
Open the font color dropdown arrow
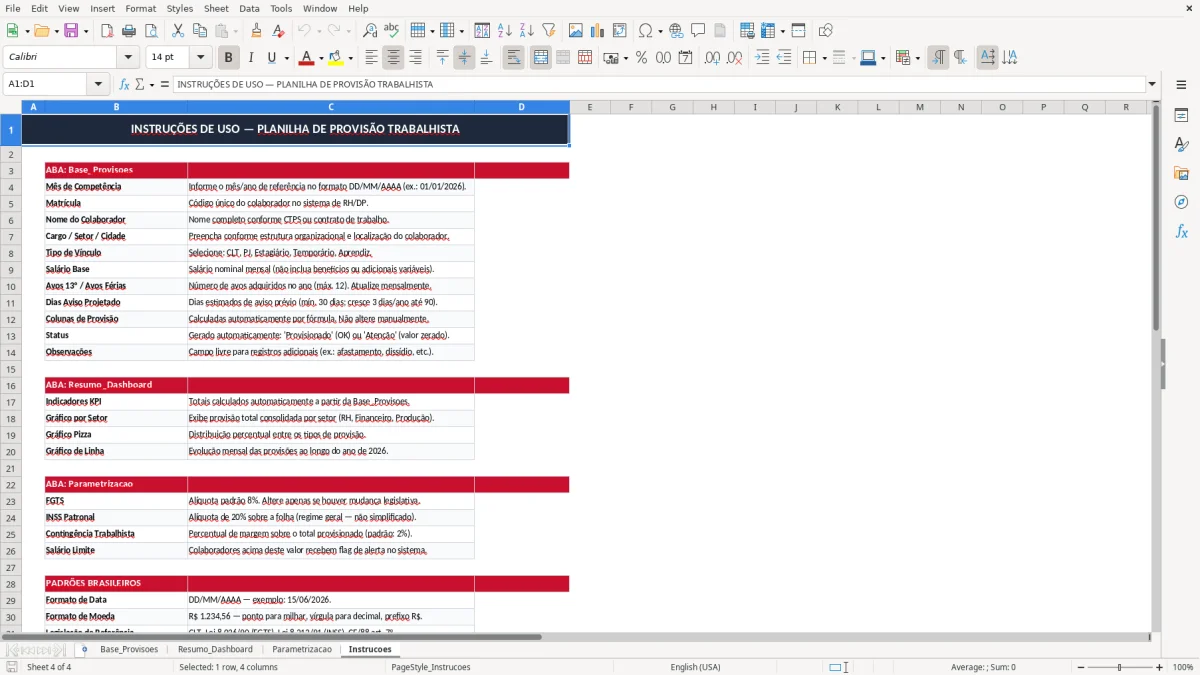(x=322, y=58)
